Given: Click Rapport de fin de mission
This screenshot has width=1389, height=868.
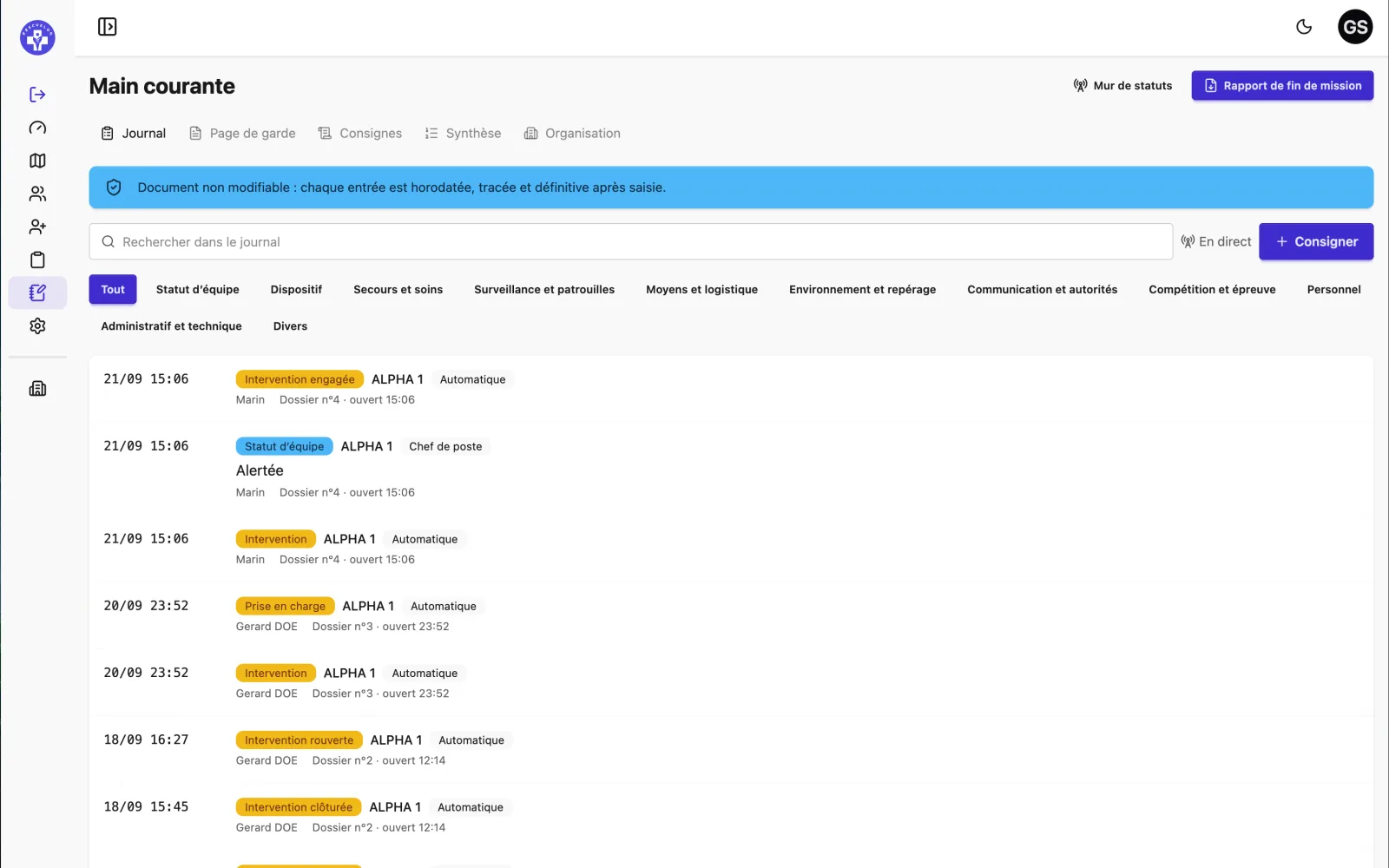Looking at the screenshot, I should point(1282,85).
